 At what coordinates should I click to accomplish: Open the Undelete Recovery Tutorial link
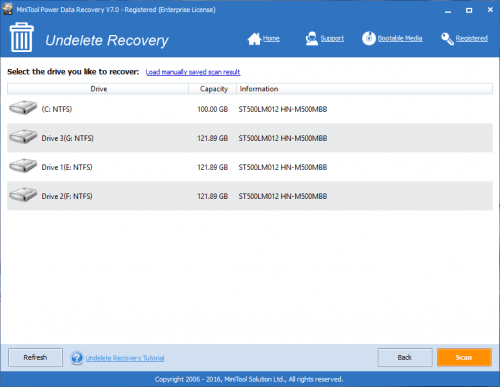tap(125, 358)
